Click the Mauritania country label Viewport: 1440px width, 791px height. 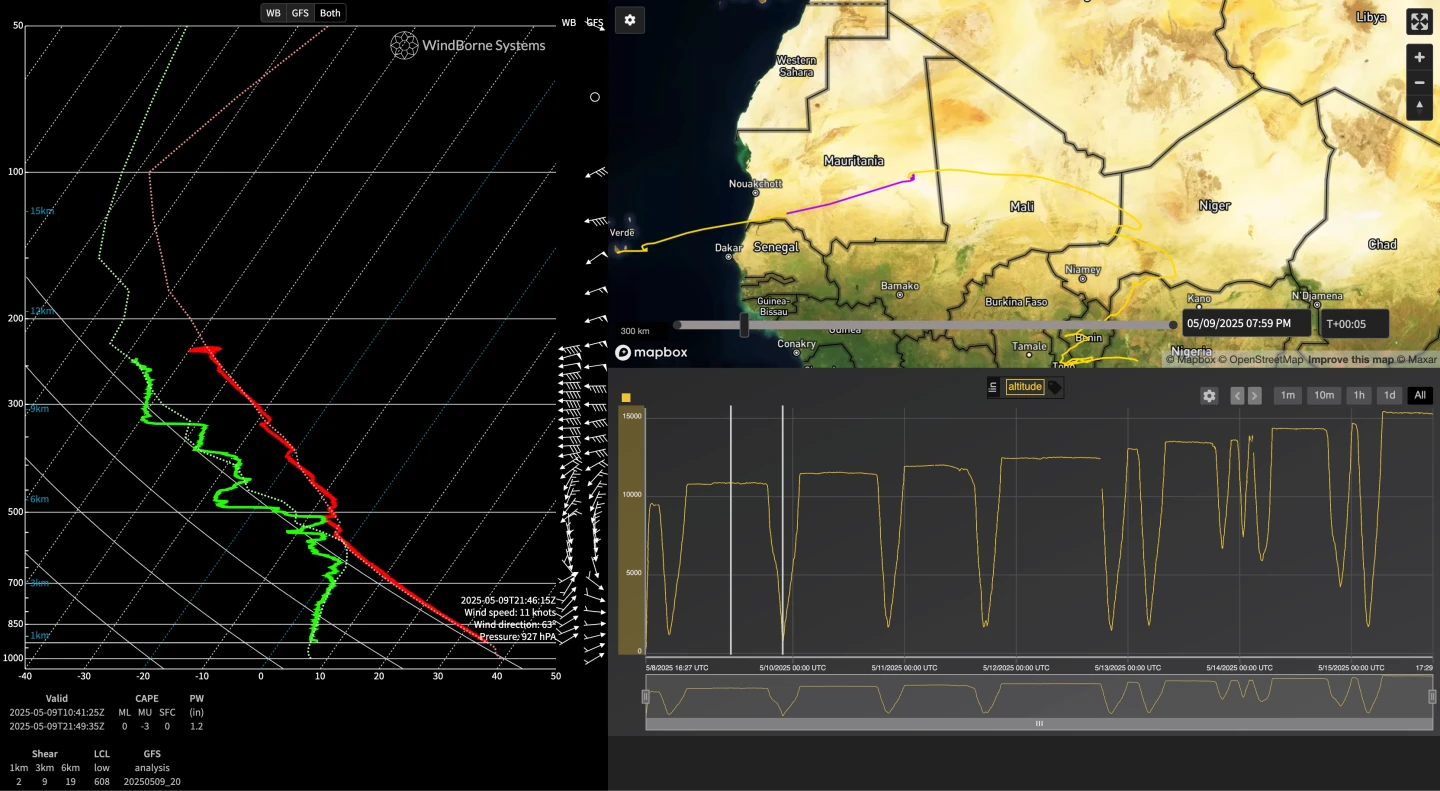click(853, 160)
